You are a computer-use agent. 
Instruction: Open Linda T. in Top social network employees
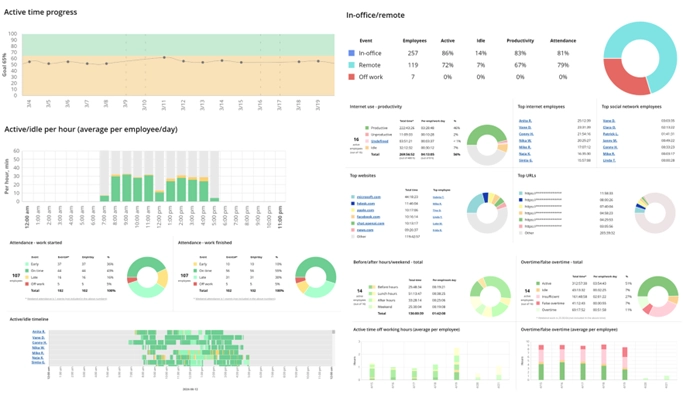coord(609,160)
